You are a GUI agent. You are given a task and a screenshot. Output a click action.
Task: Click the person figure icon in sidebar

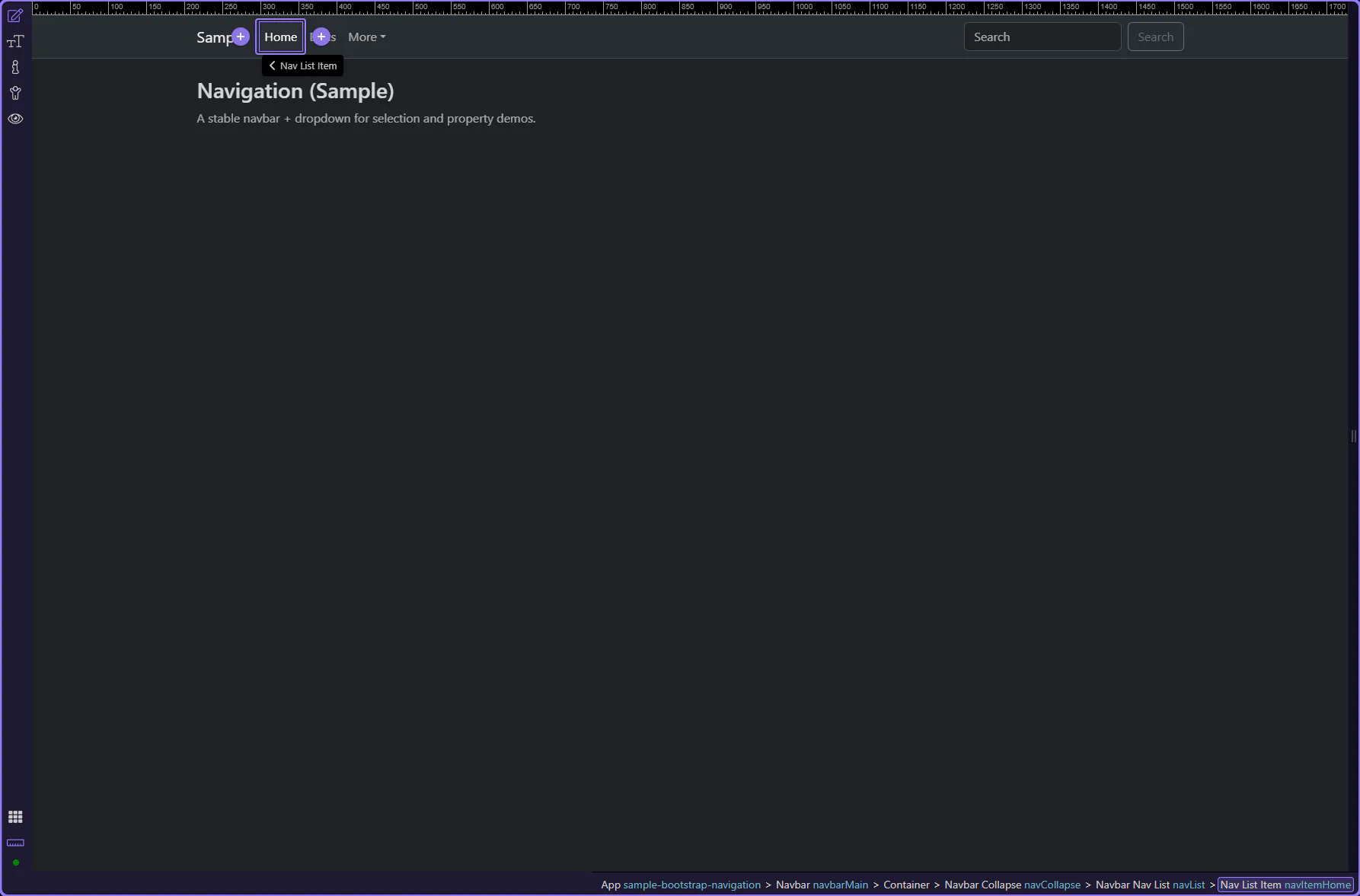15,94
